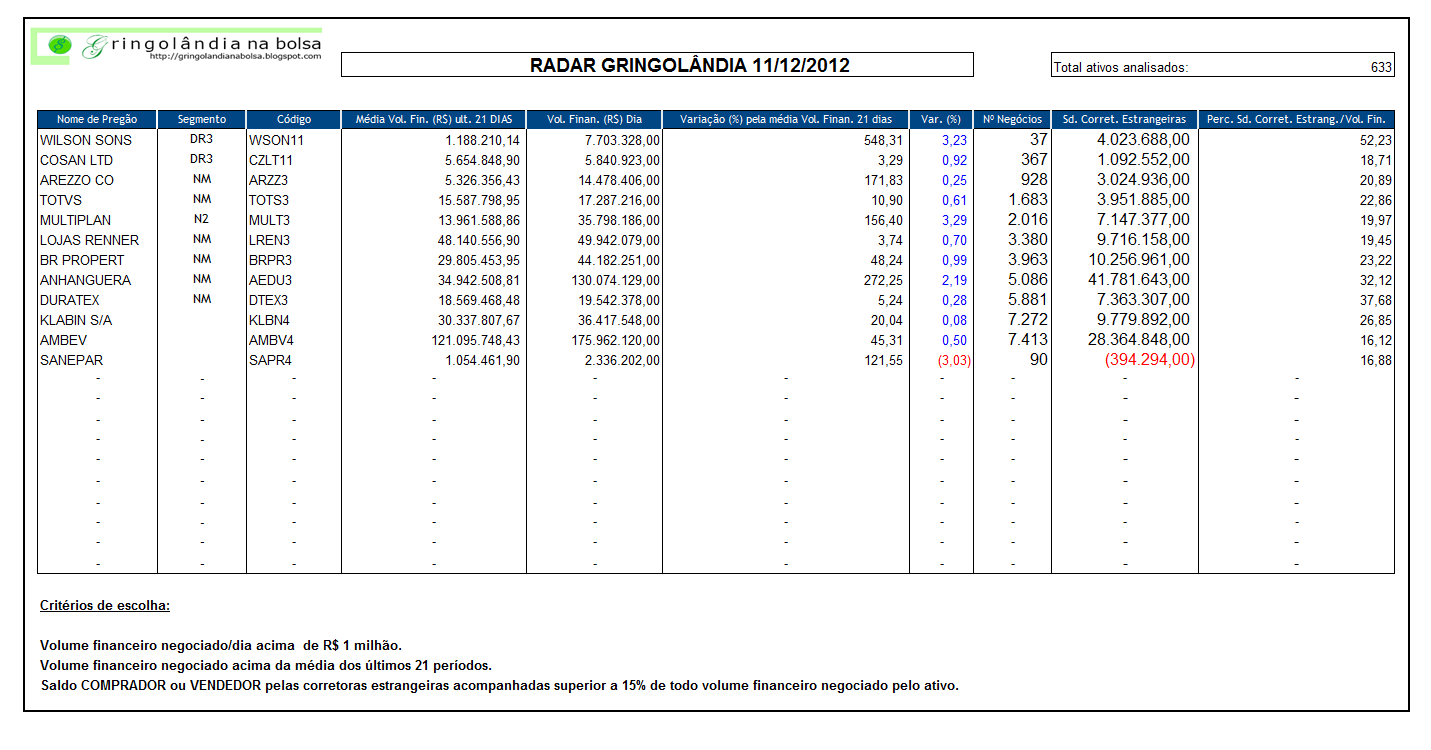Select the N2 segment cell for MULTIPLAN
The height and width of the screenshot is (750, 1431).
pyautogui.click(x=202, y=219)
